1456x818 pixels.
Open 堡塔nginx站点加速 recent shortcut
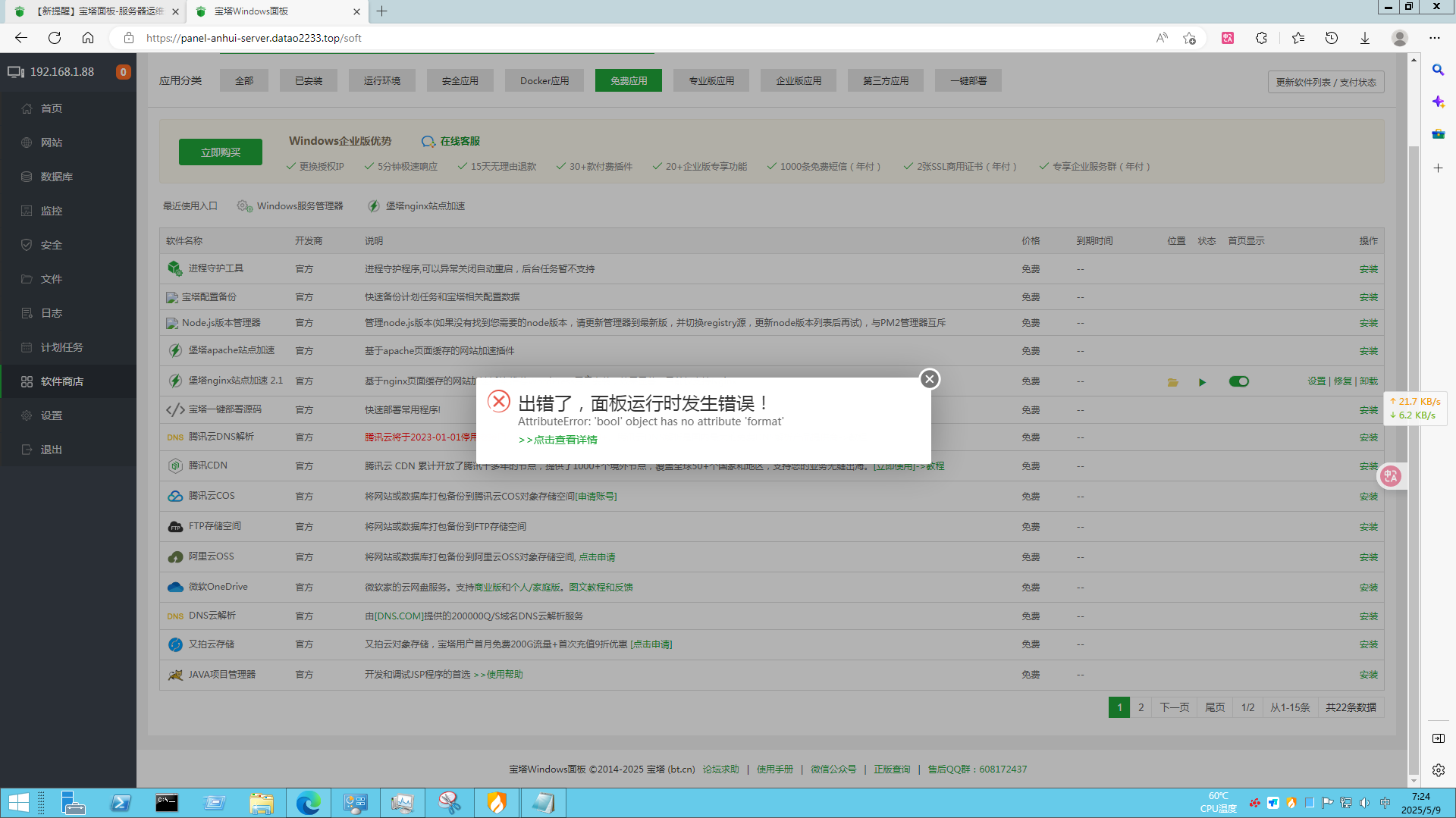(416, 206)
